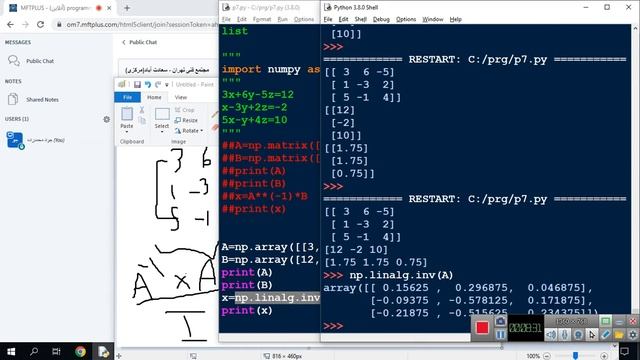Open recorder settings gear

632,335
